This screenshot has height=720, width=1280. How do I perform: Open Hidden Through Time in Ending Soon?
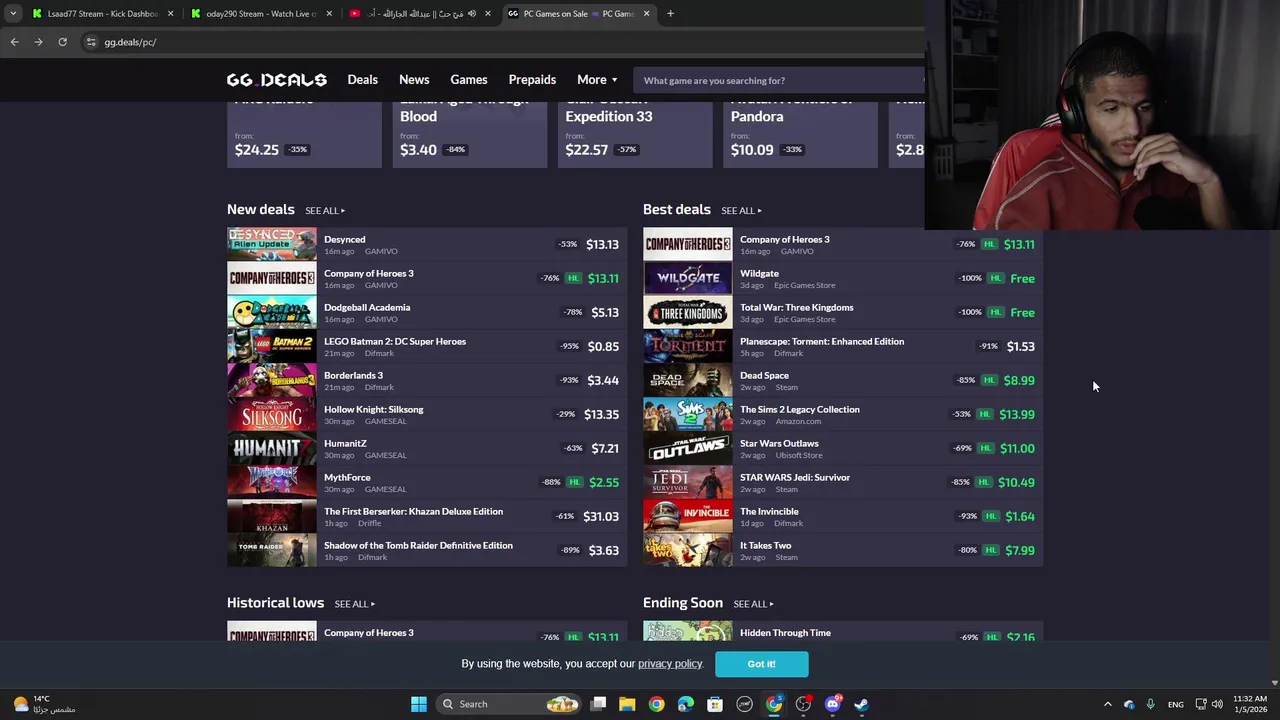pyautogui.click(x=785, y=632)
